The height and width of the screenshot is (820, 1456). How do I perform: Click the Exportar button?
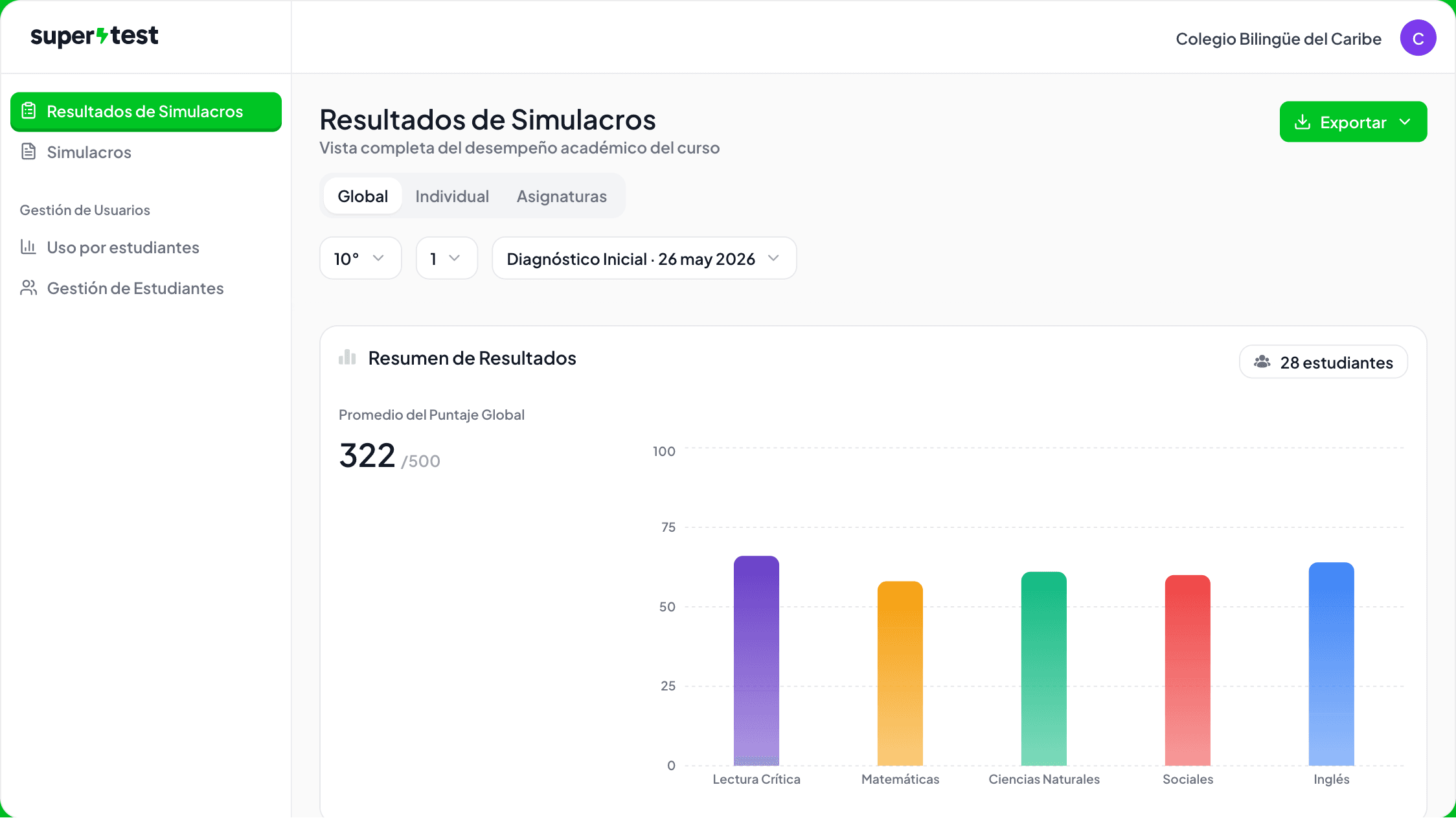(1353, 122)
